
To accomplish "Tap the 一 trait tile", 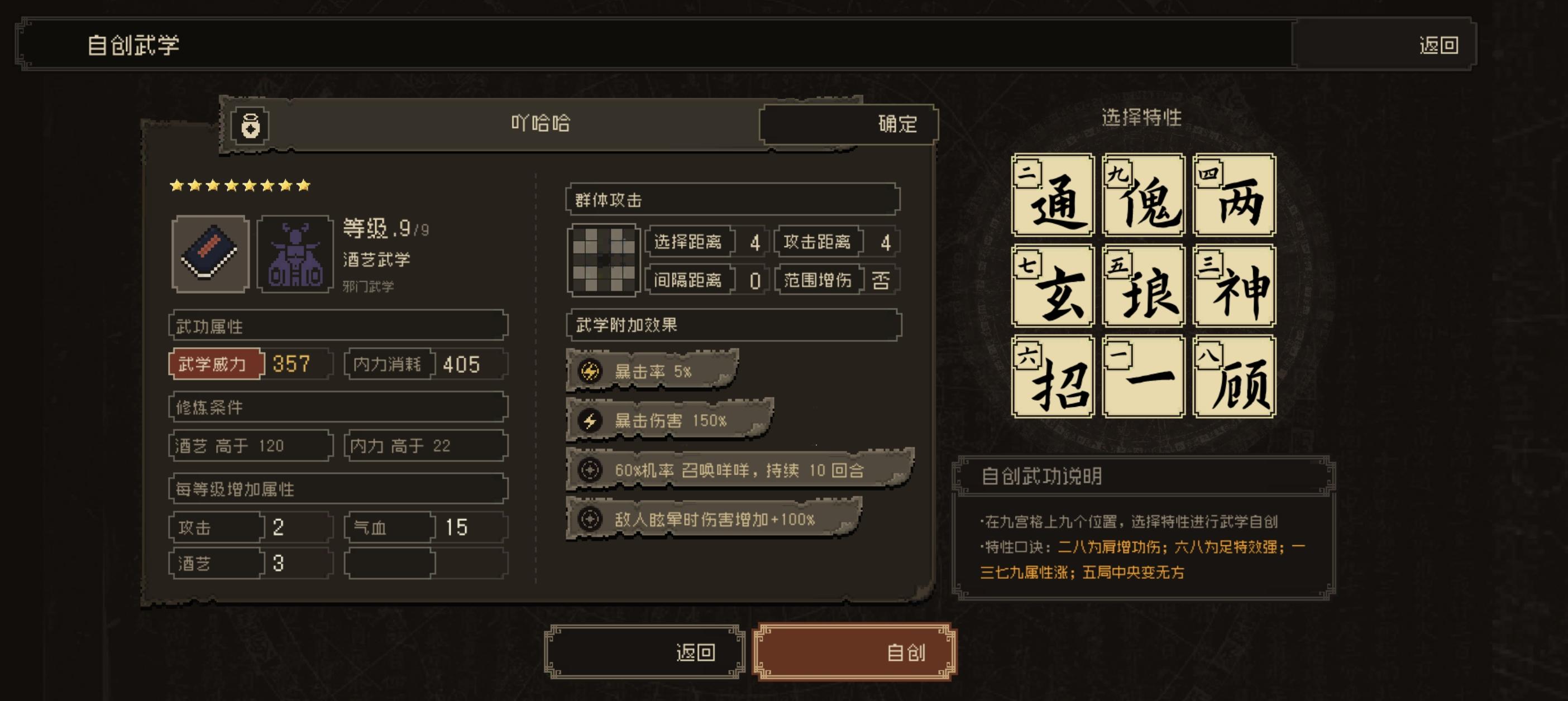I will (1143, 376).
